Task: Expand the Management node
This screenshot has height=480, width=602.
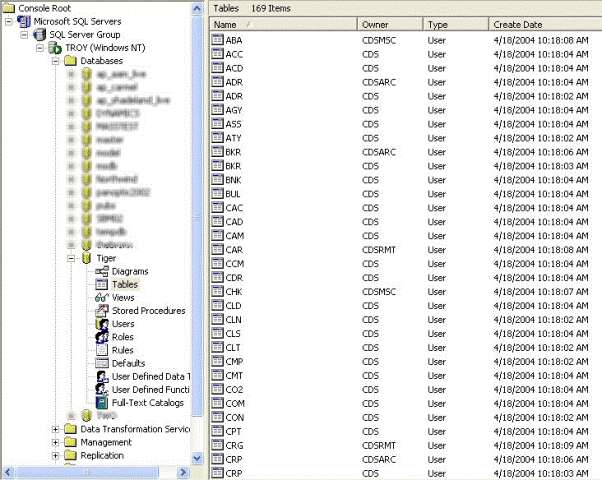Action: pyautogui.click(x=55, y=442)
